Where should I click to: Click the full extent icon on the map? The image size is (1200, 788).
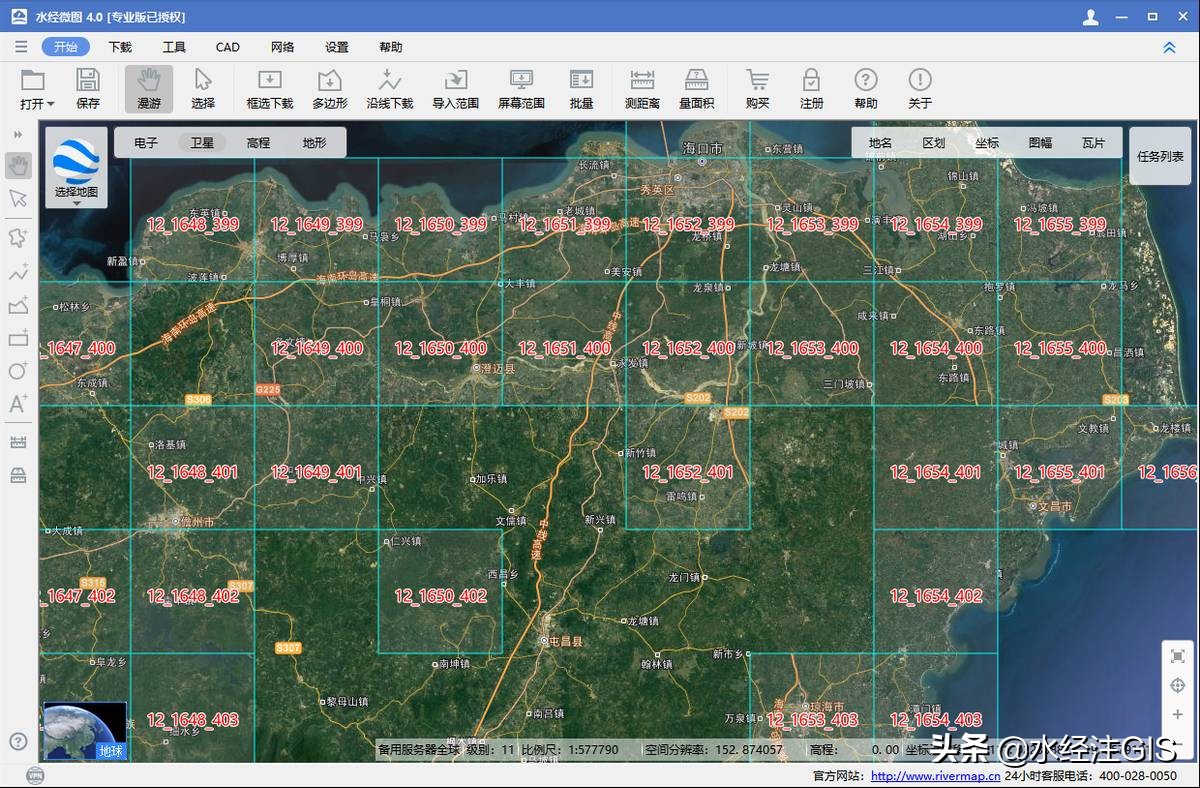(1178, 656)
